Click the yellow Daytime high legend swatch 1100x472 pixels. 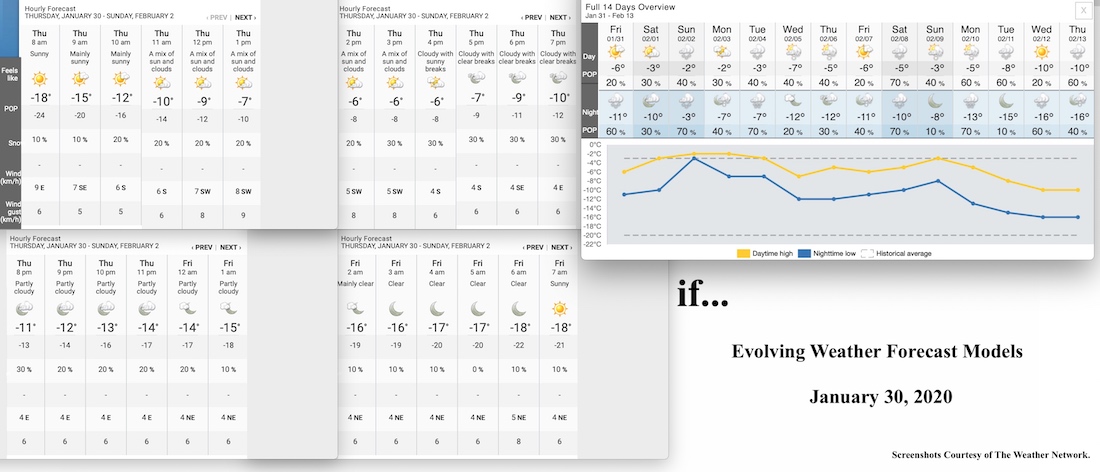point(743,253)
